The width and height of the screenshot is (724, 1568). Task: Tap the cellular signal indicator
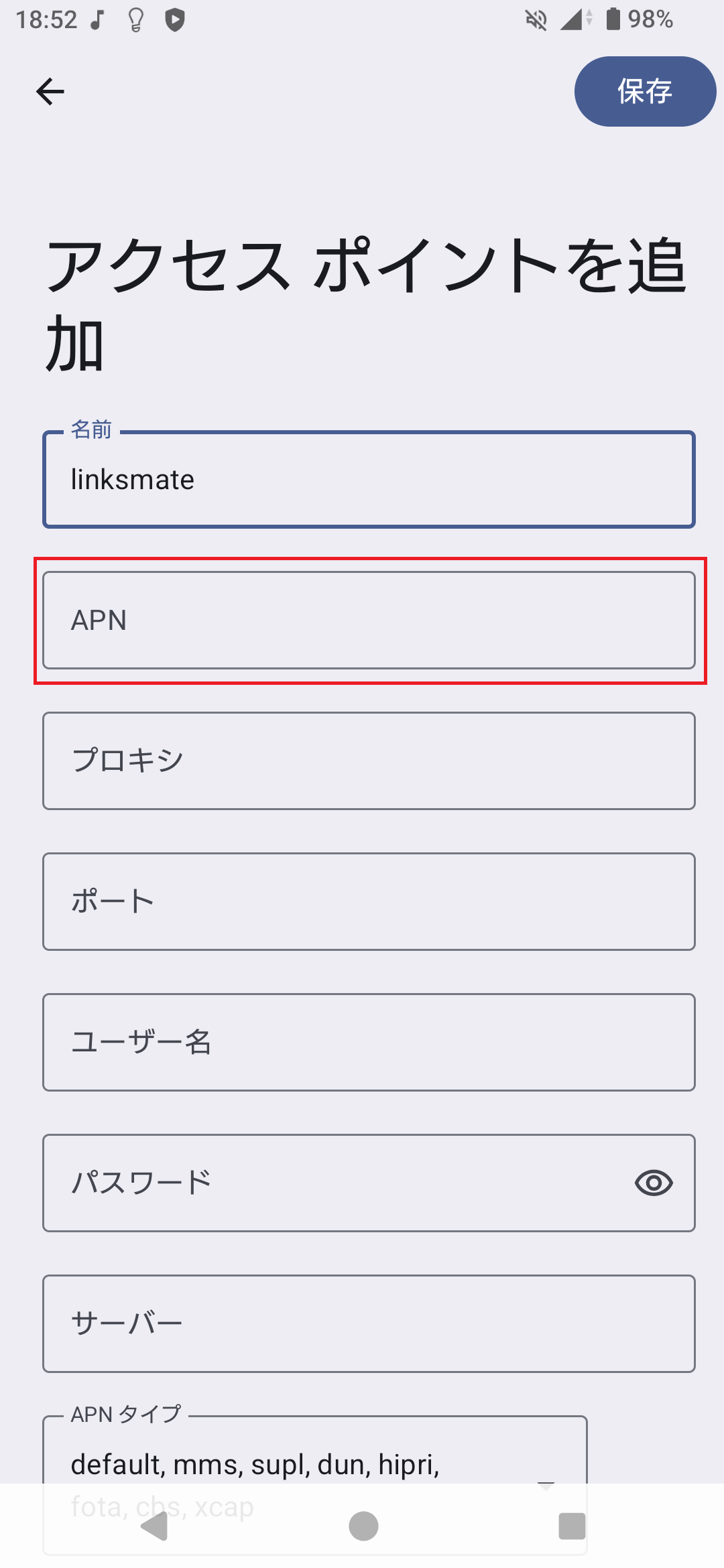point(574,20)
